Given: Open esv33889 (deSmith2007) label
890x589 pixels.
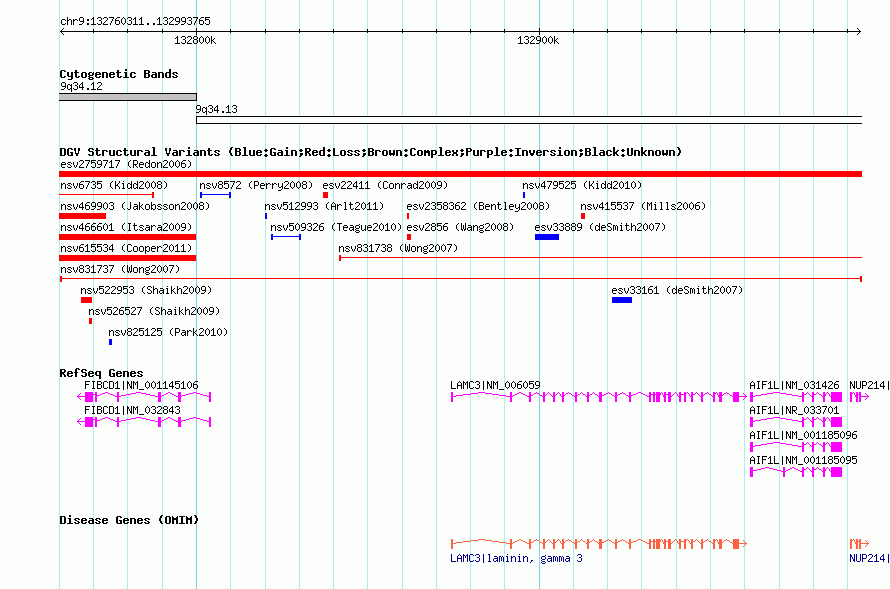Looking at the screenshot, I should [600, 227].
